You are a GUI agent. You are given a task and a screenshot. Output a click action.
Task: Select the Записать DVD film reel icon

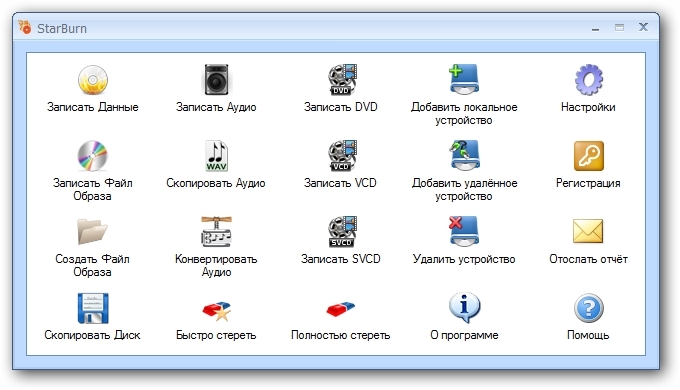tap(342, 80)
